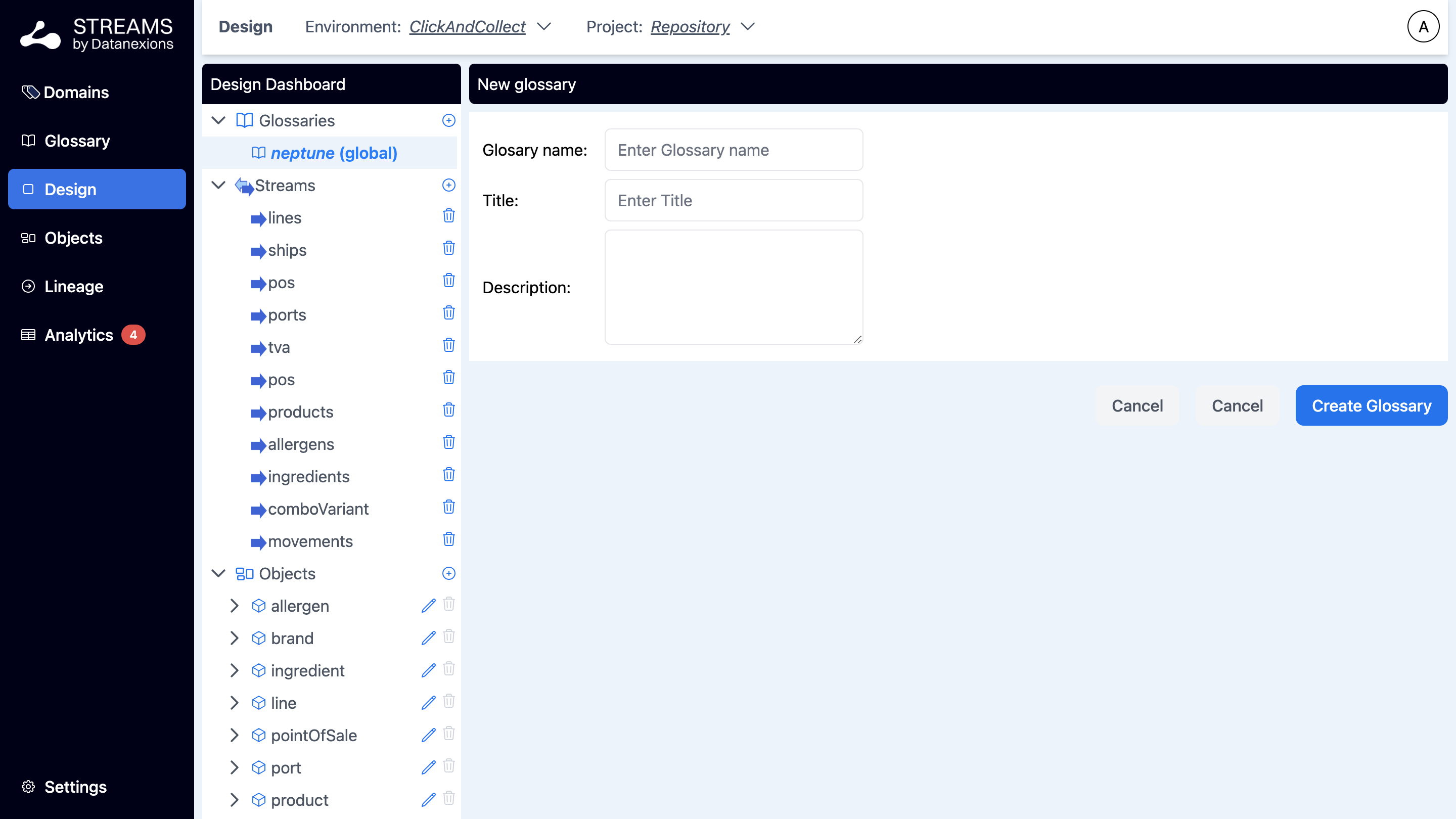
Task: Edit the allergen object with pencil icon
Action: [428, 605]
